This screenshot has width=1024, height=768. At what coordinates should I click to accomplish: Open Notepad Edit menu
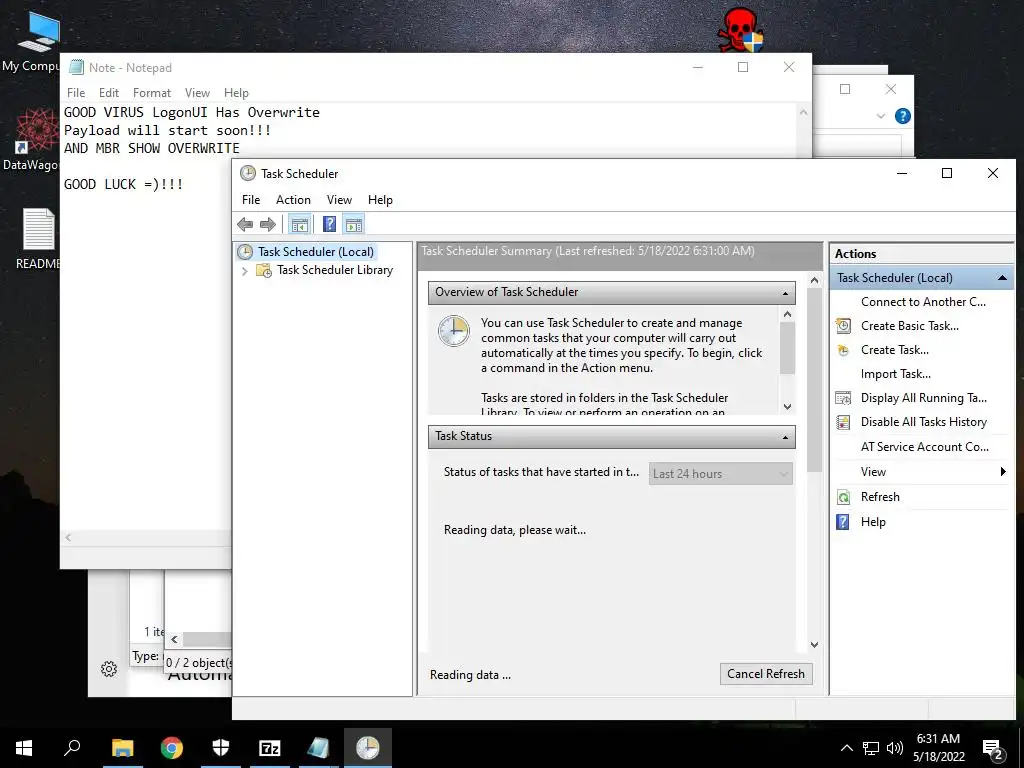click(108, 93)
